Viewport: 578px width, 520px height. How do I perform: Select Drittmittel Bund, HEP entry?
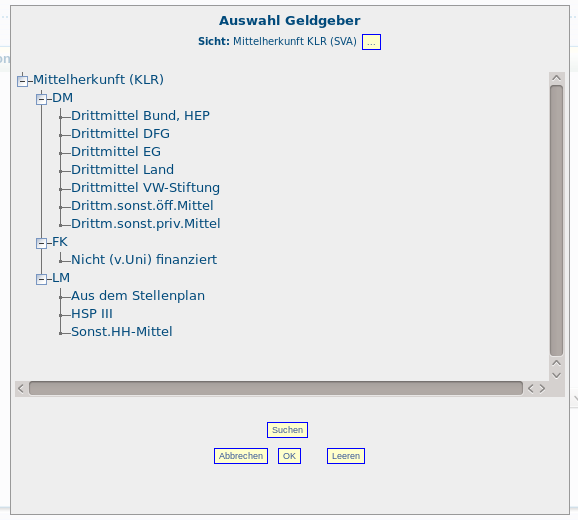(x=140, y=116)
